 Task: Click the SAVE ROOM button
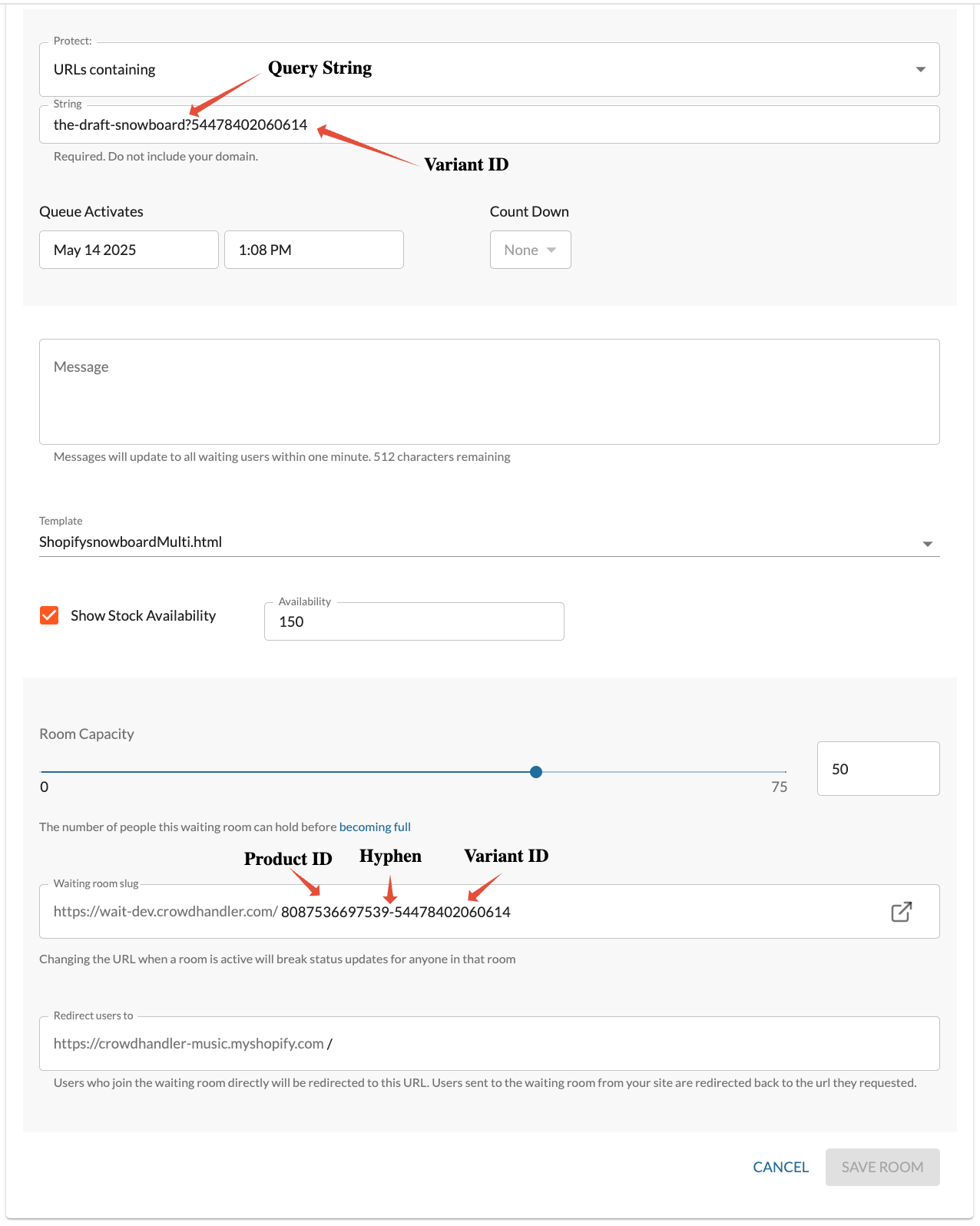882,1168
